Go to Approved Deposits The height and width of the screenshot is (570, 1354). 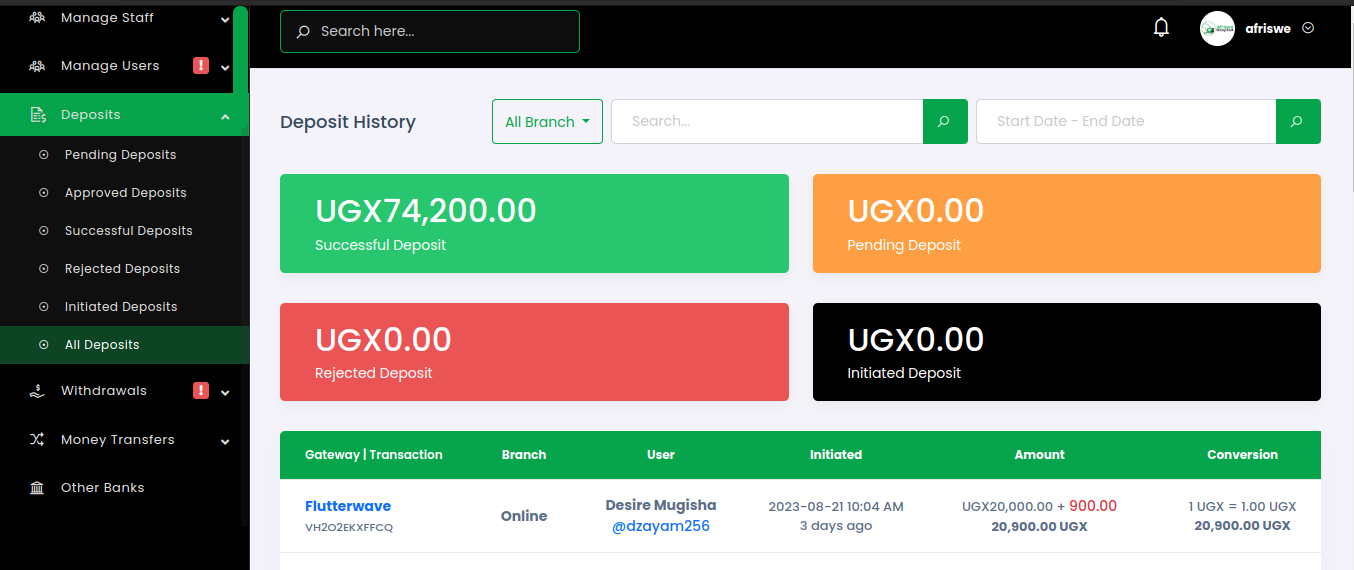click(x=125, y=193)
